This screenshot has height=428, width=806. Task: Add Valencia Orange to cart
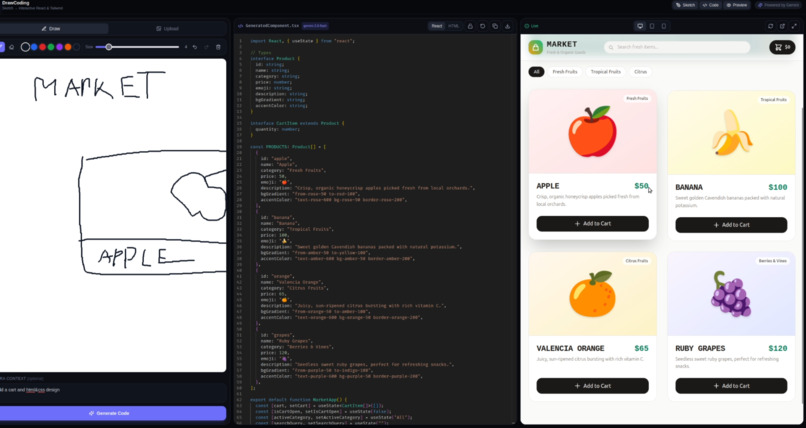(592, 386)
